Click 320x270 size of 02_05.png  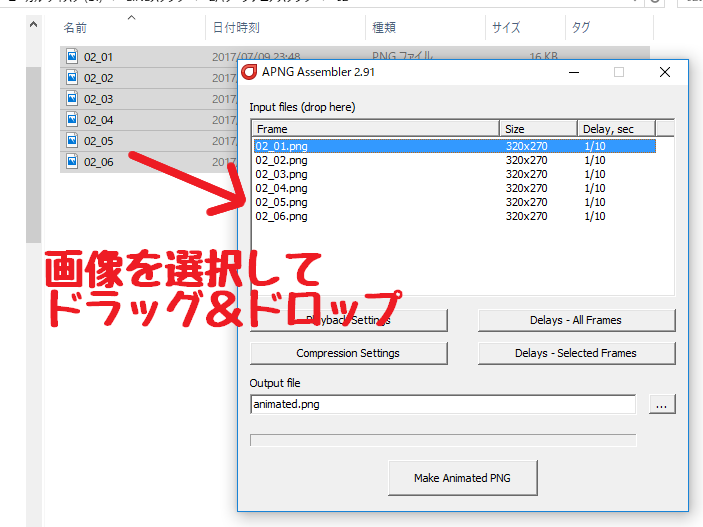point(526,202)
